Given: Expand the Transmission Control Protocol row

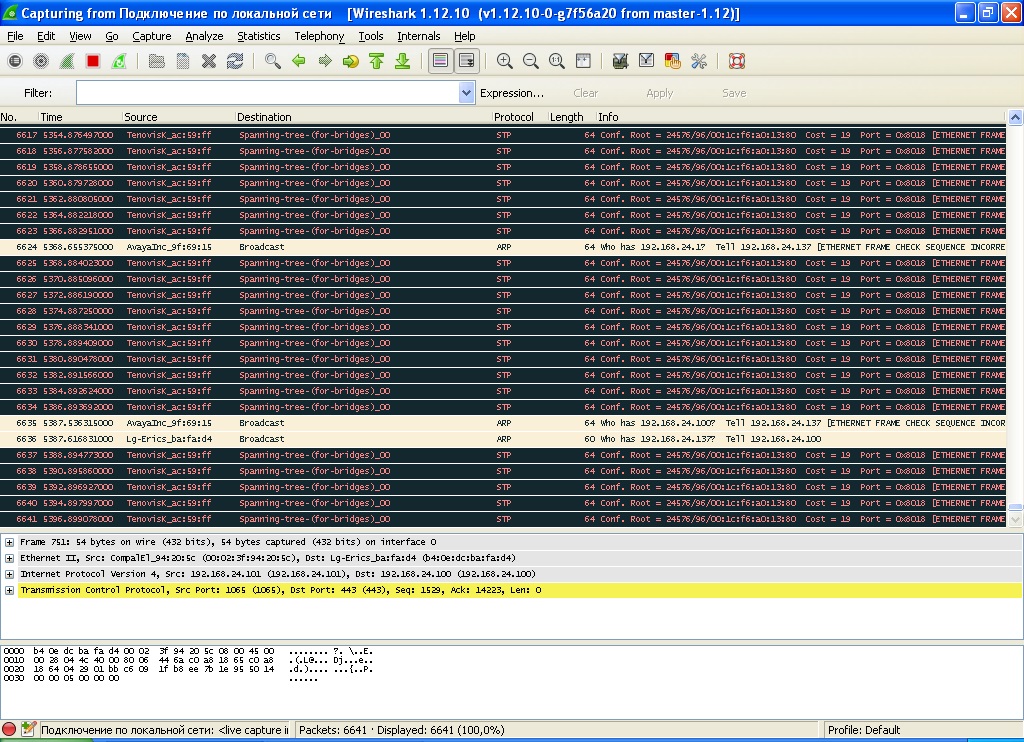Looking at the screenshot, I should click(9, 590).
